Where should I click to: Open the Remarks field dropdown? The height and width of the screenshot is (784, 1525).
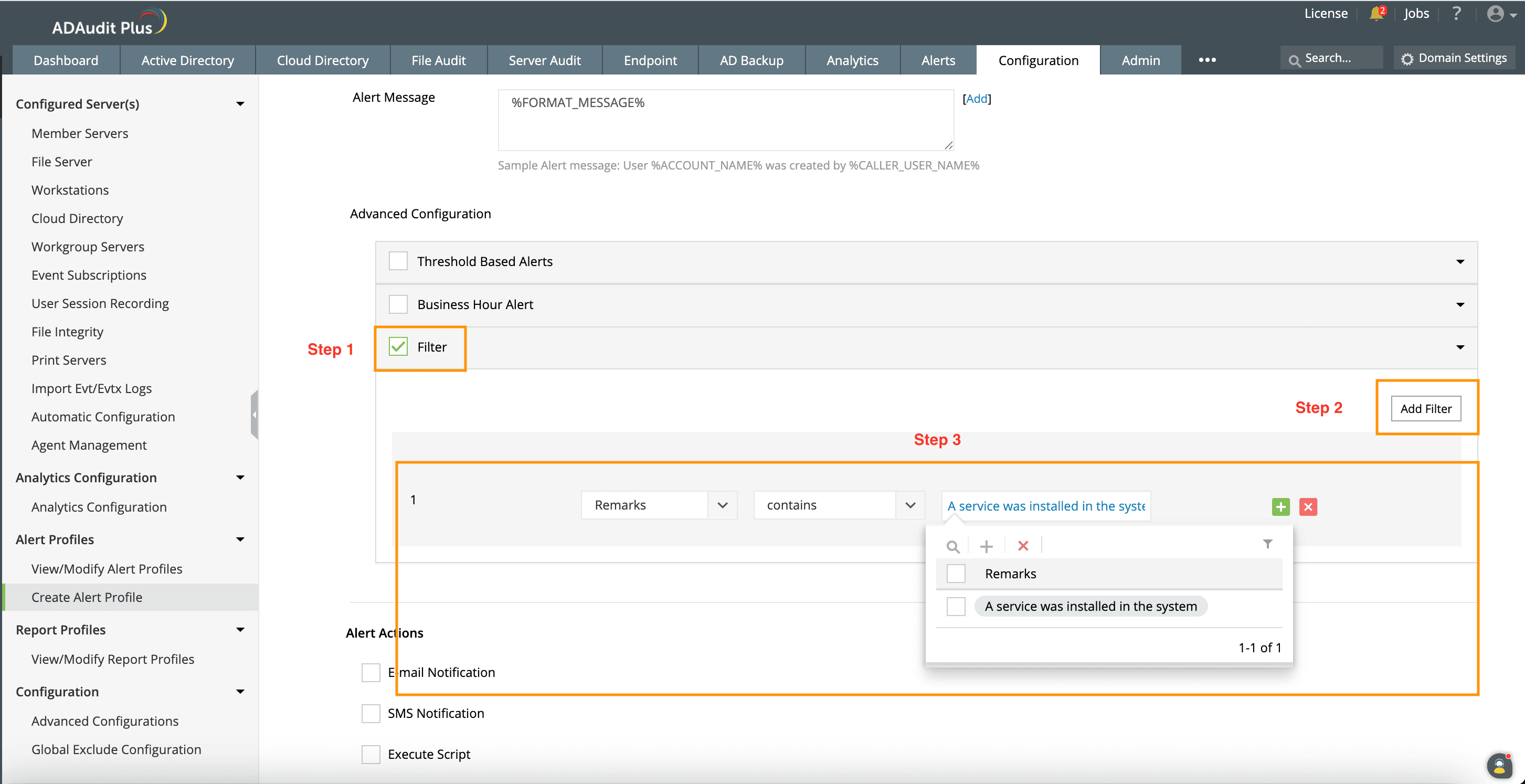pos(722,505)
